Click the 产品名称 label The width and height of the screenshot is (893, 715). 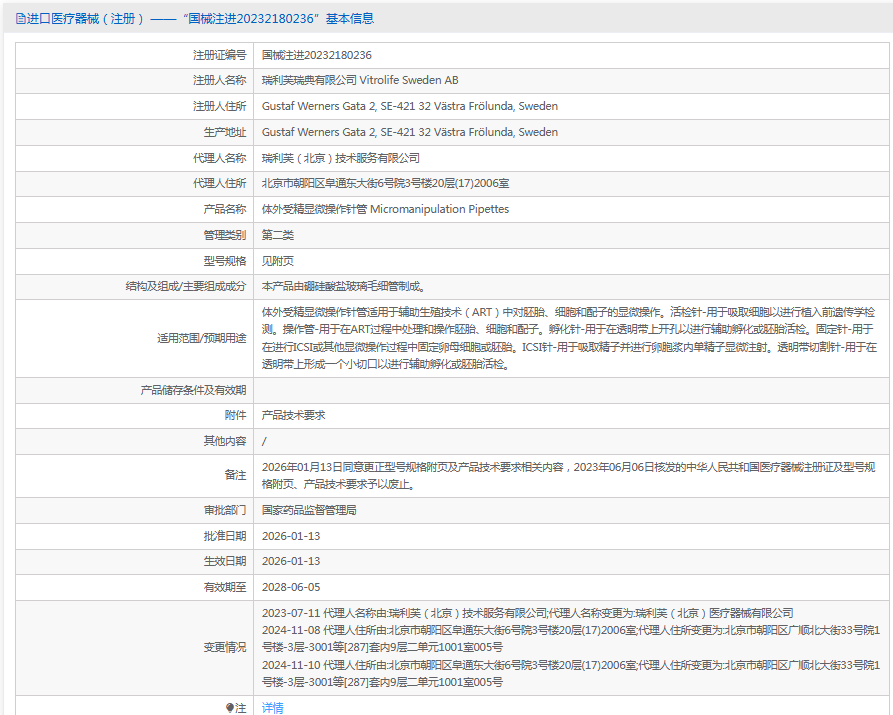[x=225, y=209]
